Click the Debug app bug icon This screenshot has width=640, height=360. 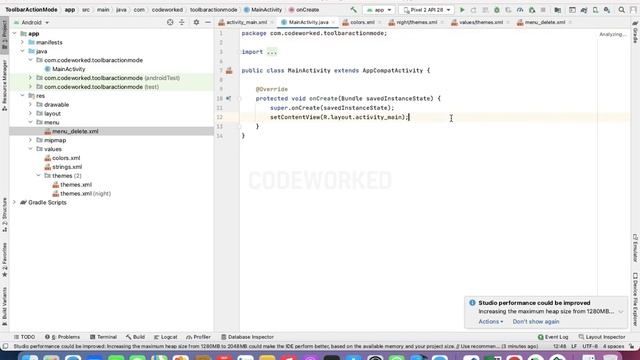coord(497,10)
